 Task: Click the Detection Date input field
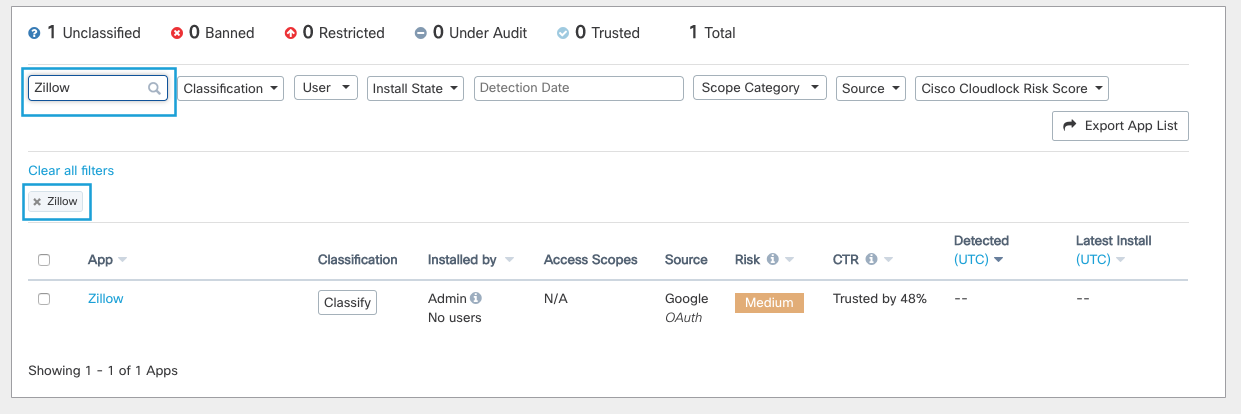578,88
